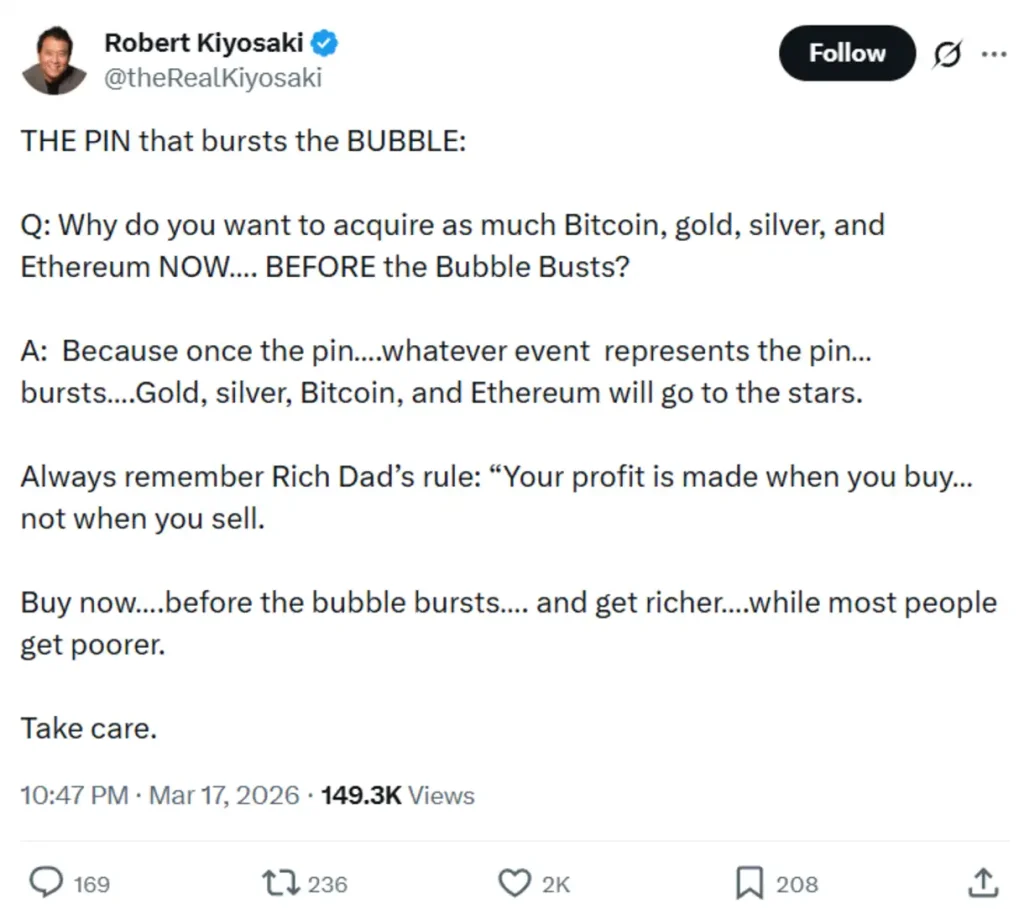
Task: Click Robert Kiyosaki's profile avatar
Action: tap(54, 58)
